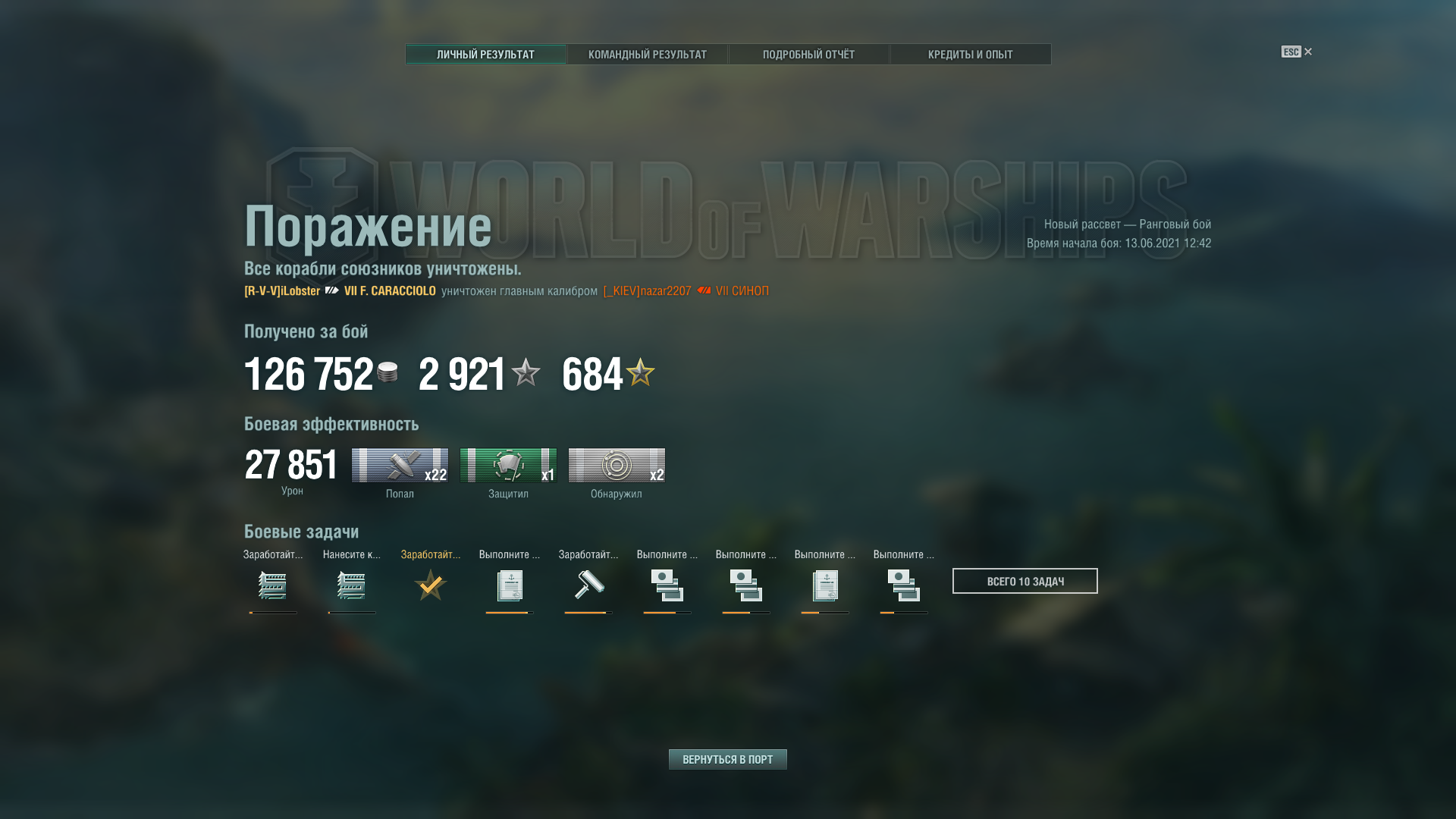
Task: Click the credits coin icon
Action: tap(388, 372)
